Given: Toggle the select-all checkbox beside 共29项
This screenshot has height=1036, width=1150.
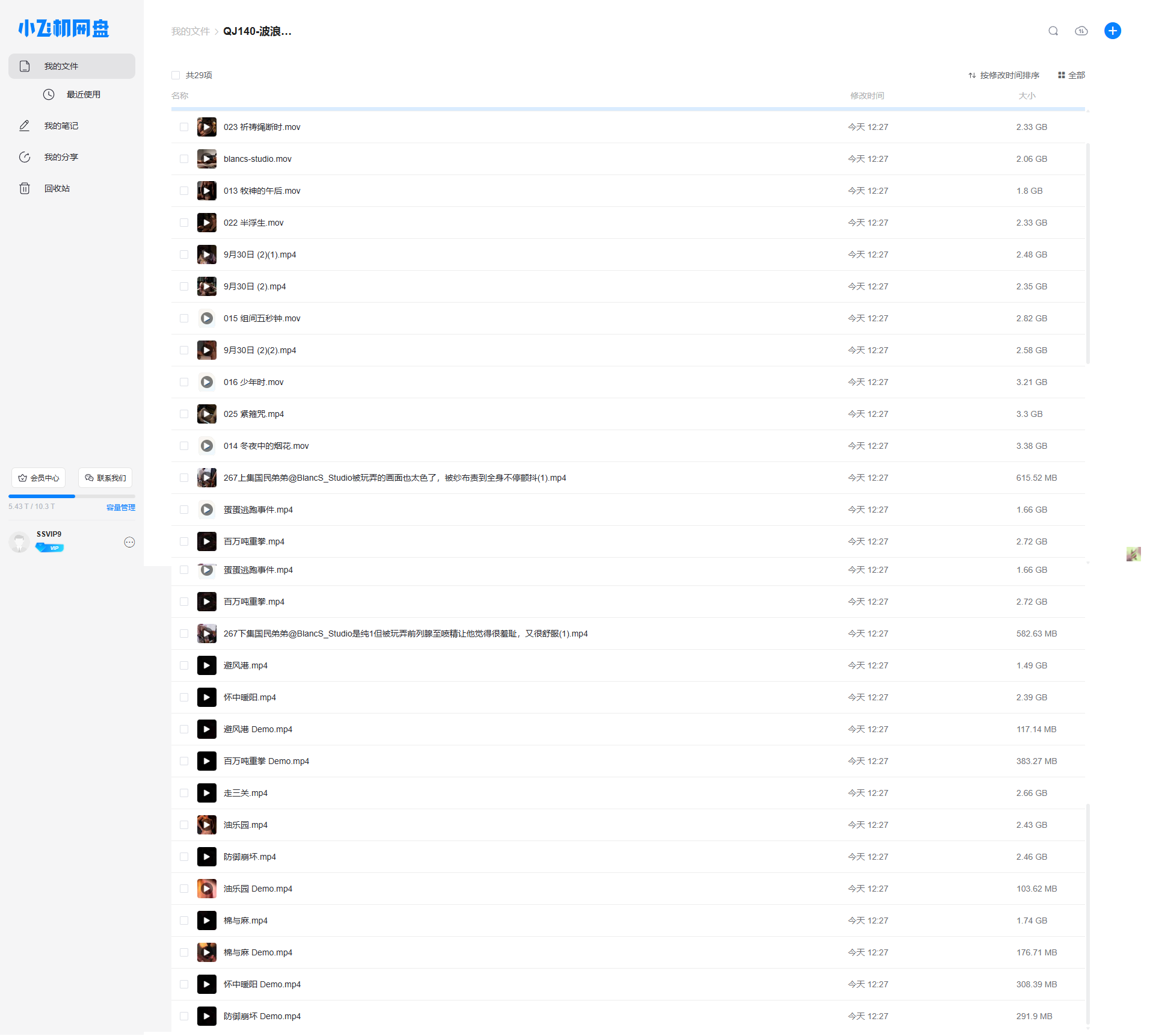Looking at the screenshot, I should 176,75.
